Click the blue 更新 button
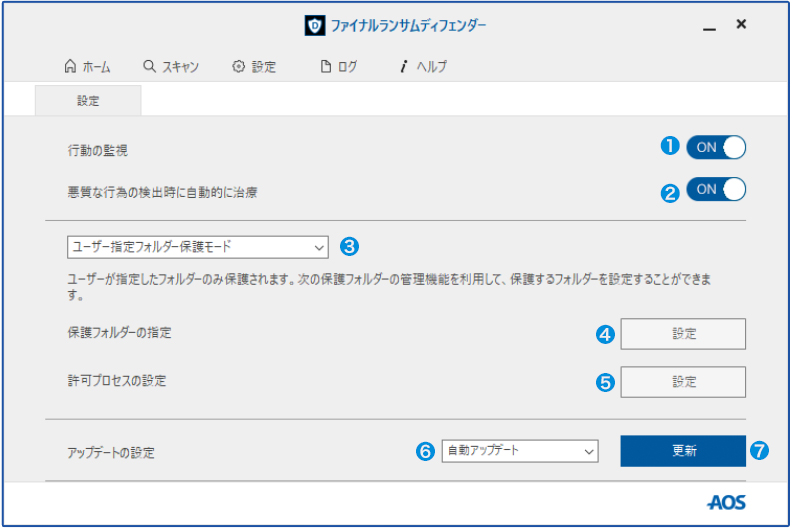 tap(683, 451)
